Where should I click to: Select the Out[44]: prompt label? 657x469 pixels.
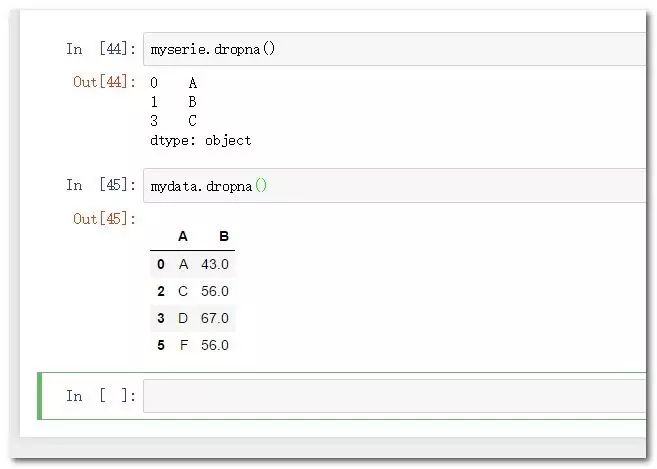(x=104, y=82)
